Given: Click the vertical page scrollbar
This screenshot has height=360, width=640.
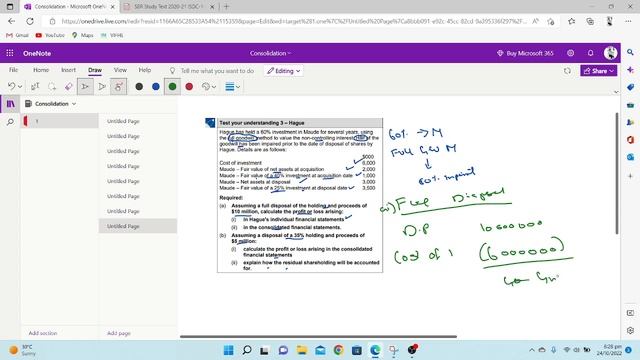Looking at the screenshot, I should click(617, 173).
